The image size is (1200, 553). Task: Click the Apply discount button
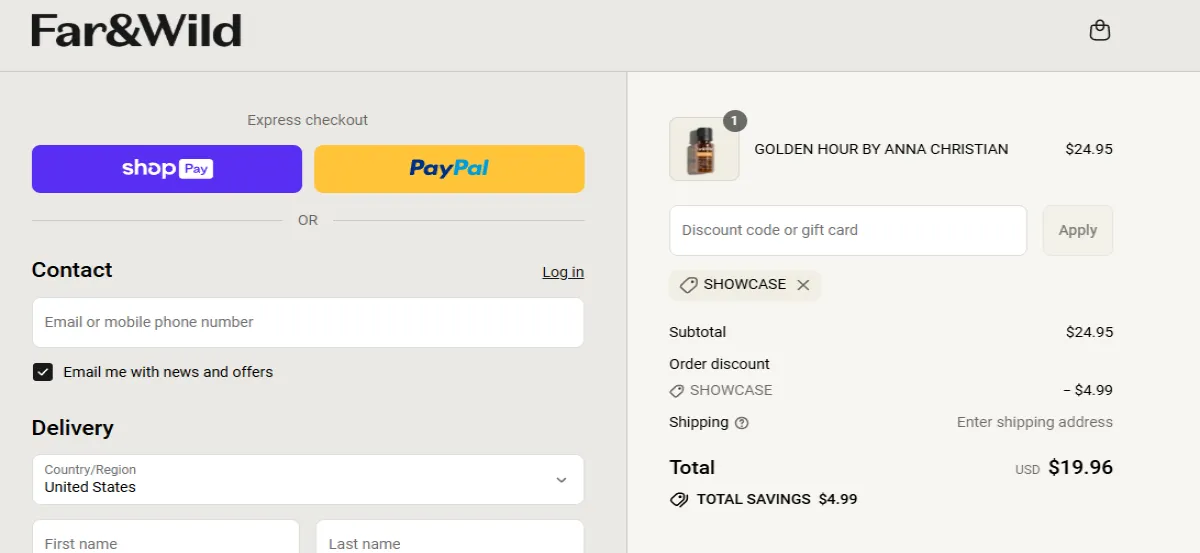[x=1077, y=230]
